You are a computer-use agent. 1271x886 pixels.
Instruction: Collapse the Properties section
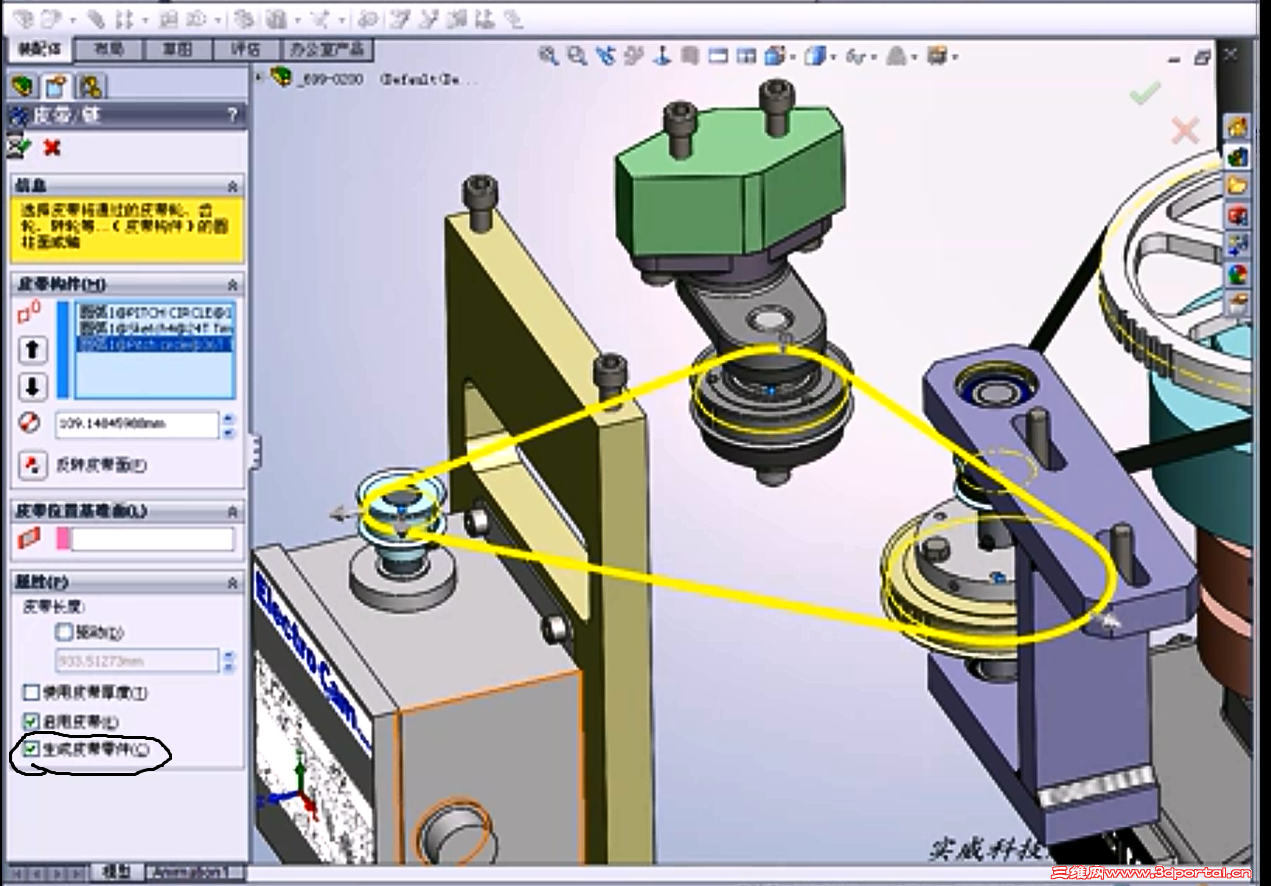point(232,581)
